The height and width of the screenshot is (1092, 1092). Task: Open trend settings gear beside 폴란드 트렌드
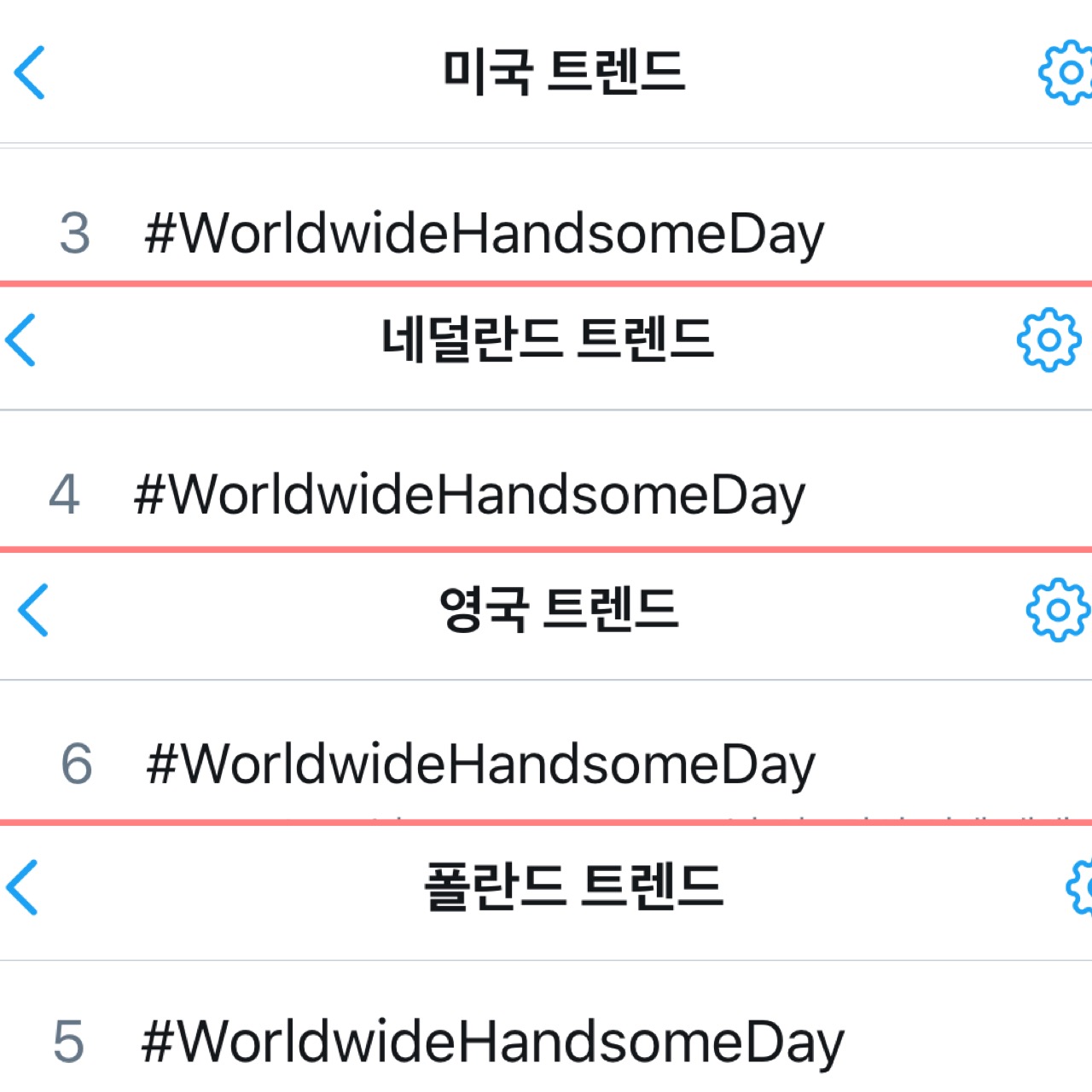[1080, 887]
